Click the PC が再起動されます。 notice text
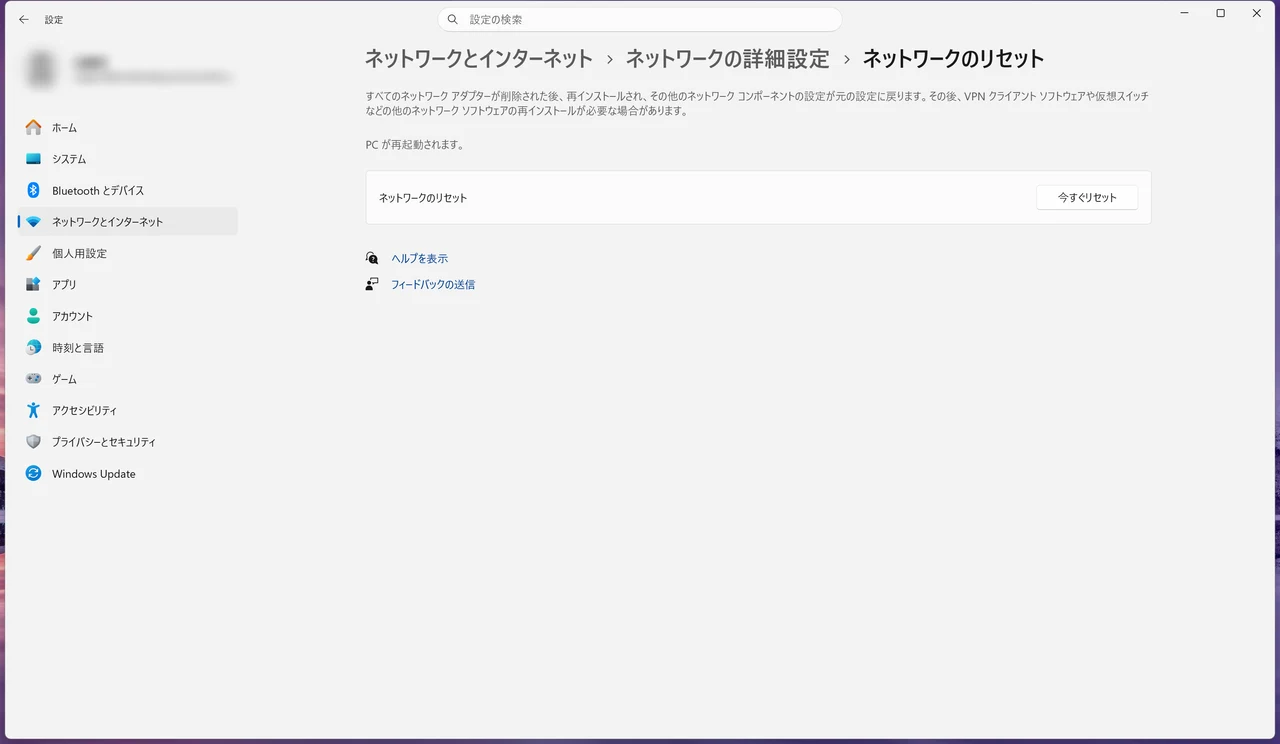1280x744 pixels. tap(415, 145)
